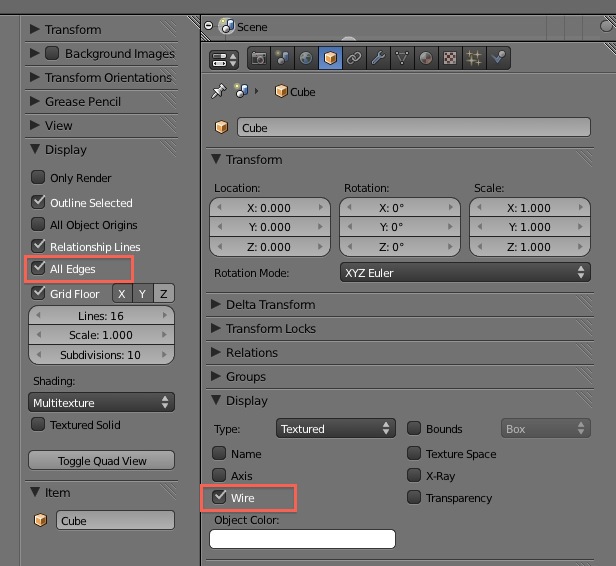This screenshot has width=616, height=566.
Task: Expand the View panel
Action: [35, 125]
